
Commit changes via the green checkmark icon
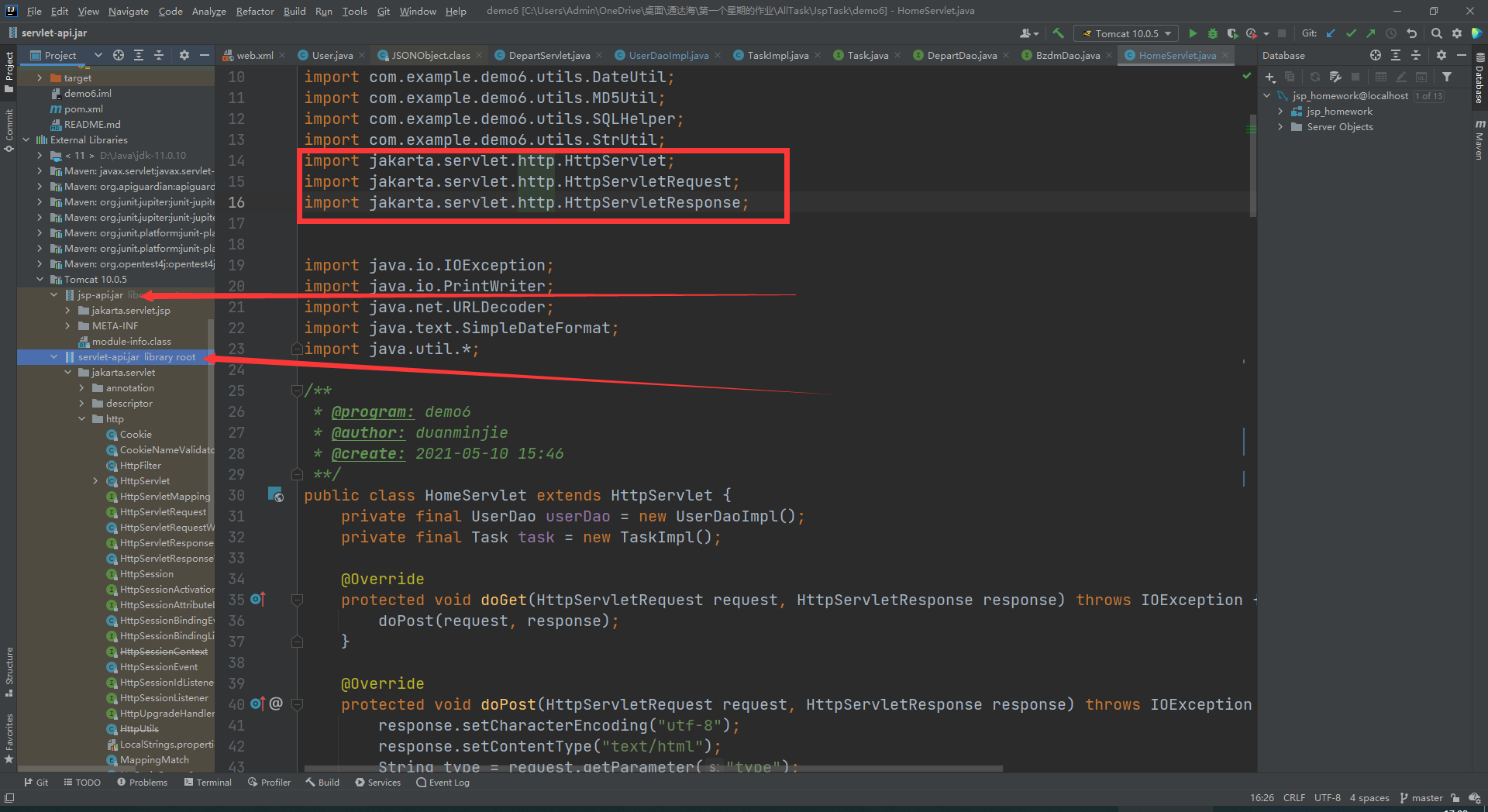[1351, 33]
